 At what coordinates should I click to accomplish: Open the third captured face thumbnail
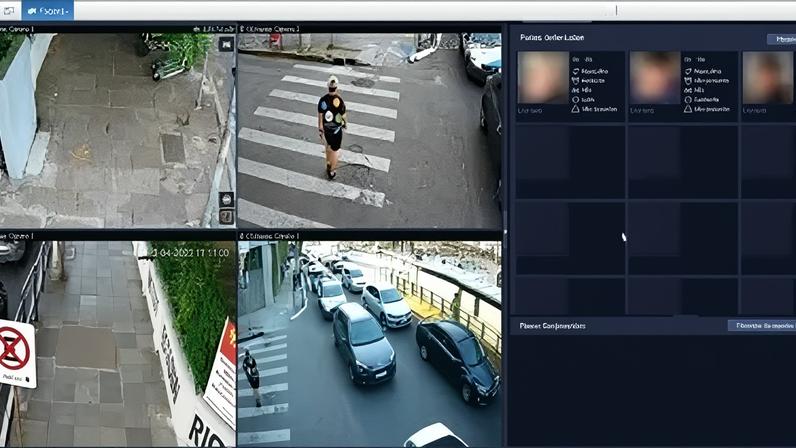click(x=768, y=78)
